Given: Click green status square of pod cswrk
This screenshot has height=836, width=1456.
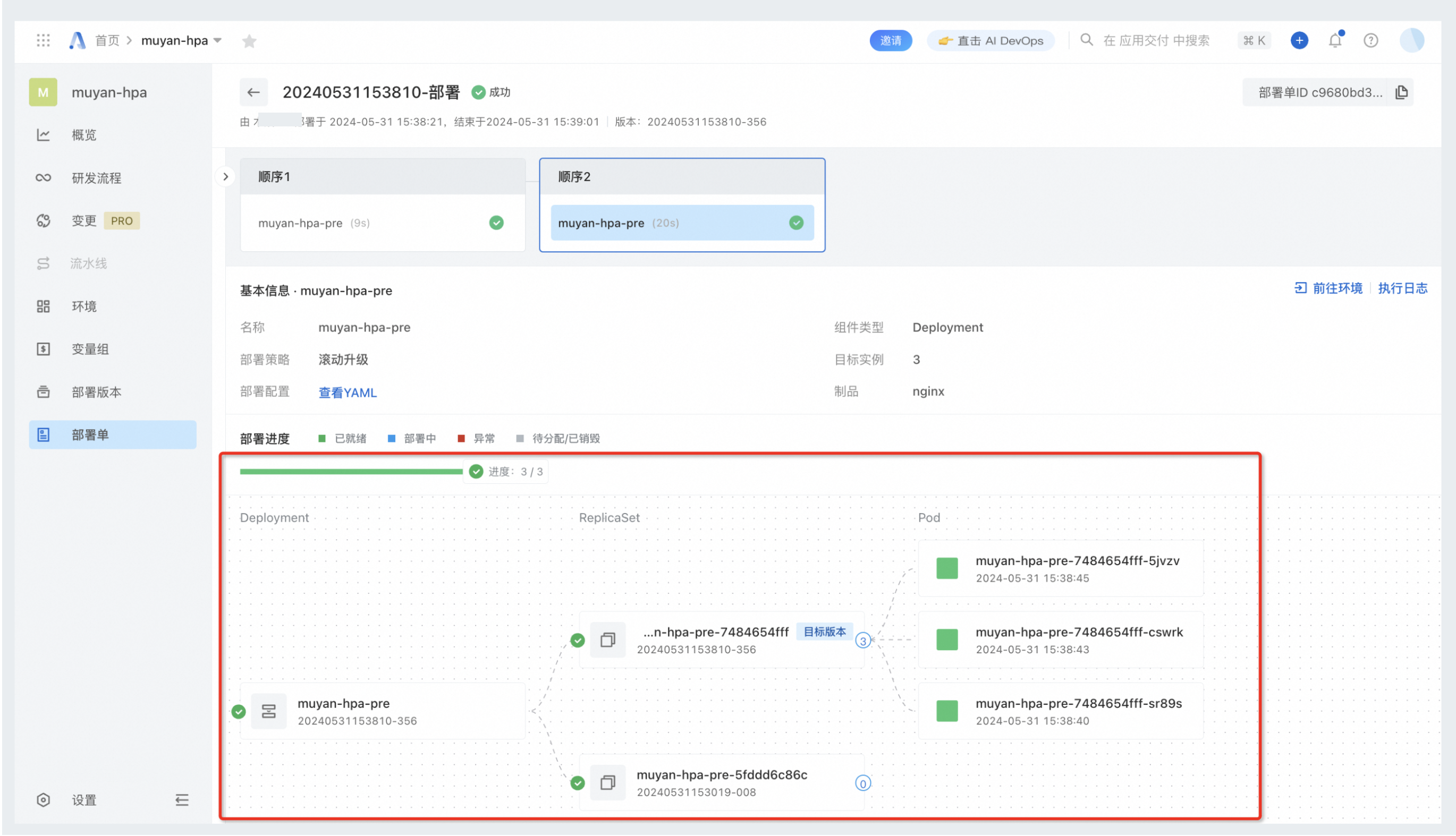Looking at the screenshot, I should [x=946, y=639].
